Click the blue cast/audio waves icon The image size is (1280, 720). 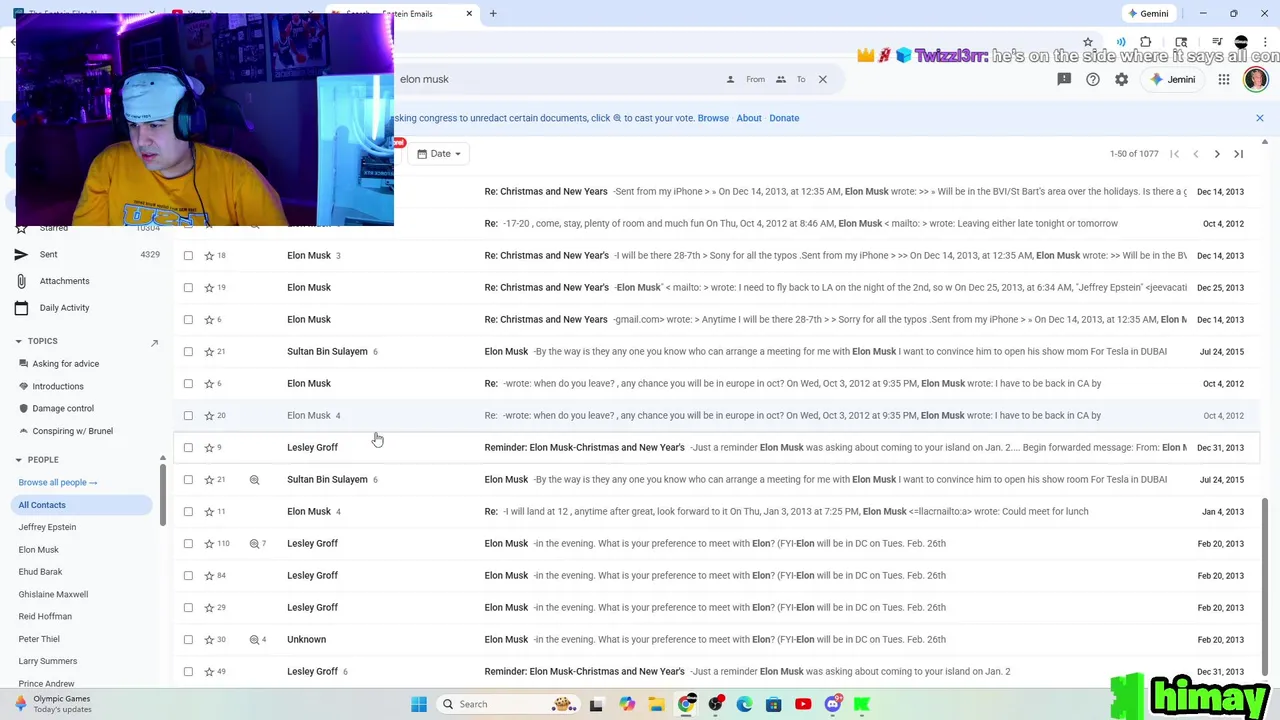coord(1121,42)
